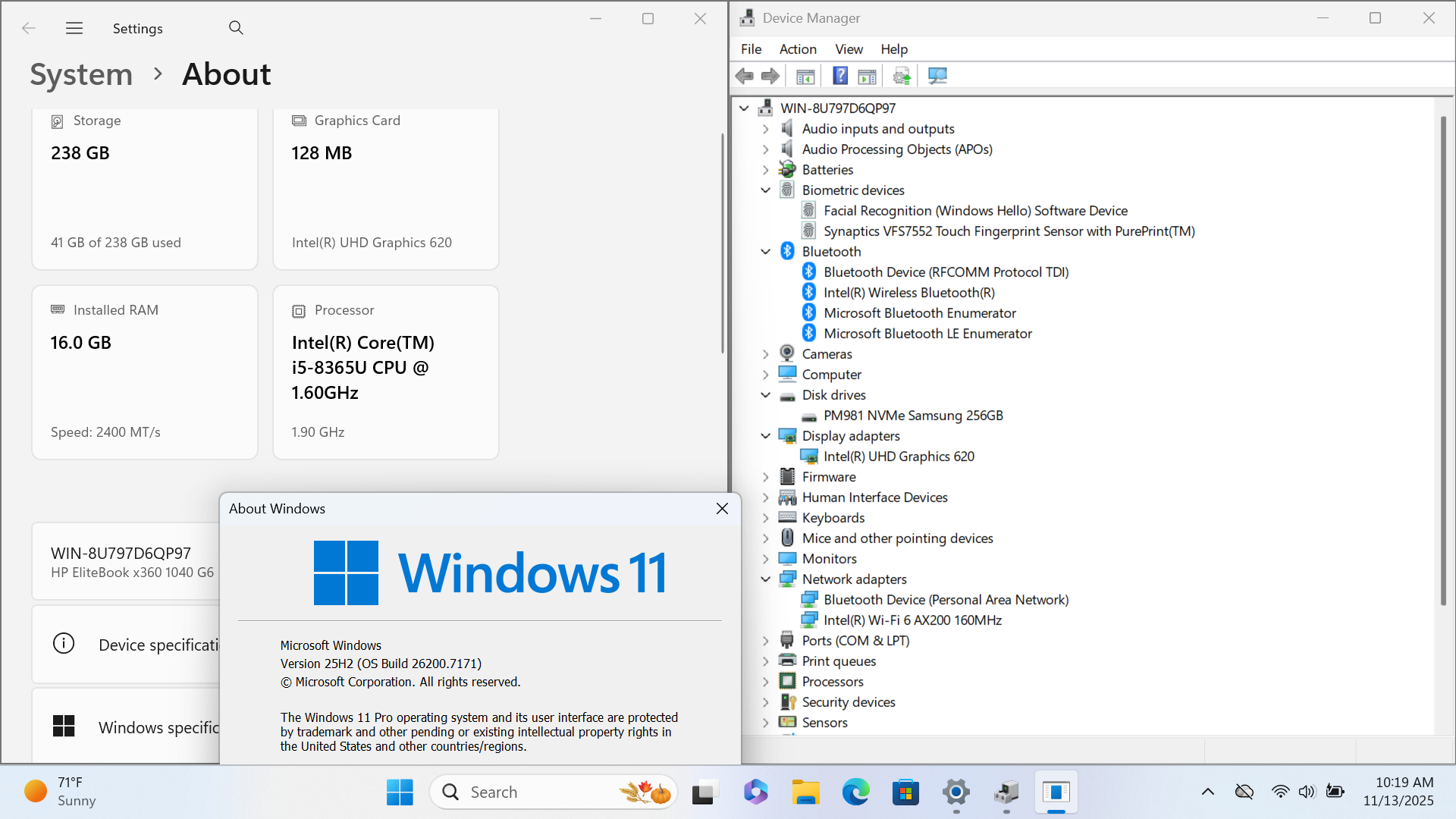The width and height of the screenshot is (1456, 819).
Task: Open the Settings hamburger navigation menu
Action: (x=74, y=28)
